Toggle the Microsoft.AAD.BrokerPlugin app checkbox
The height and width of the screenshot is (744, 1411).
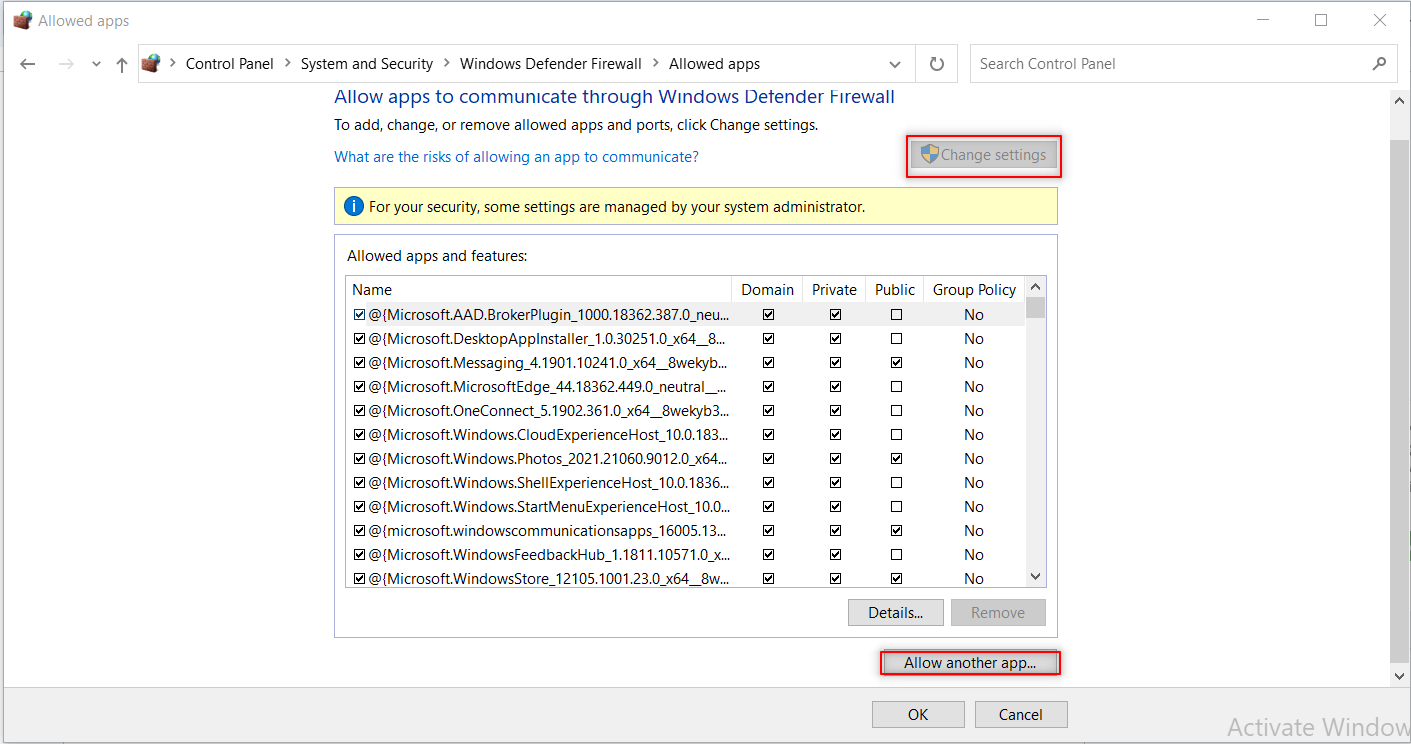360,314
